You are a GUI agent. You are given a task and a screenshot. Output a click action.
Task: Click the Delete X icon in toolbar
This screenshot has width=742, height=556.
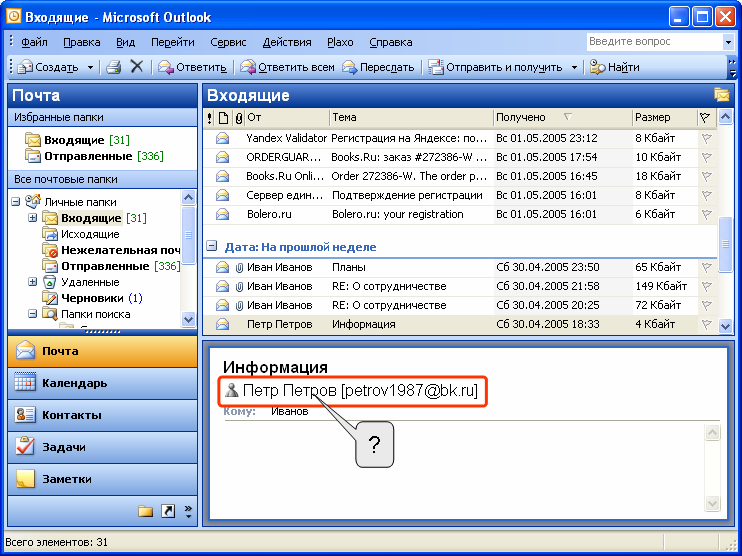click(137, 67)
